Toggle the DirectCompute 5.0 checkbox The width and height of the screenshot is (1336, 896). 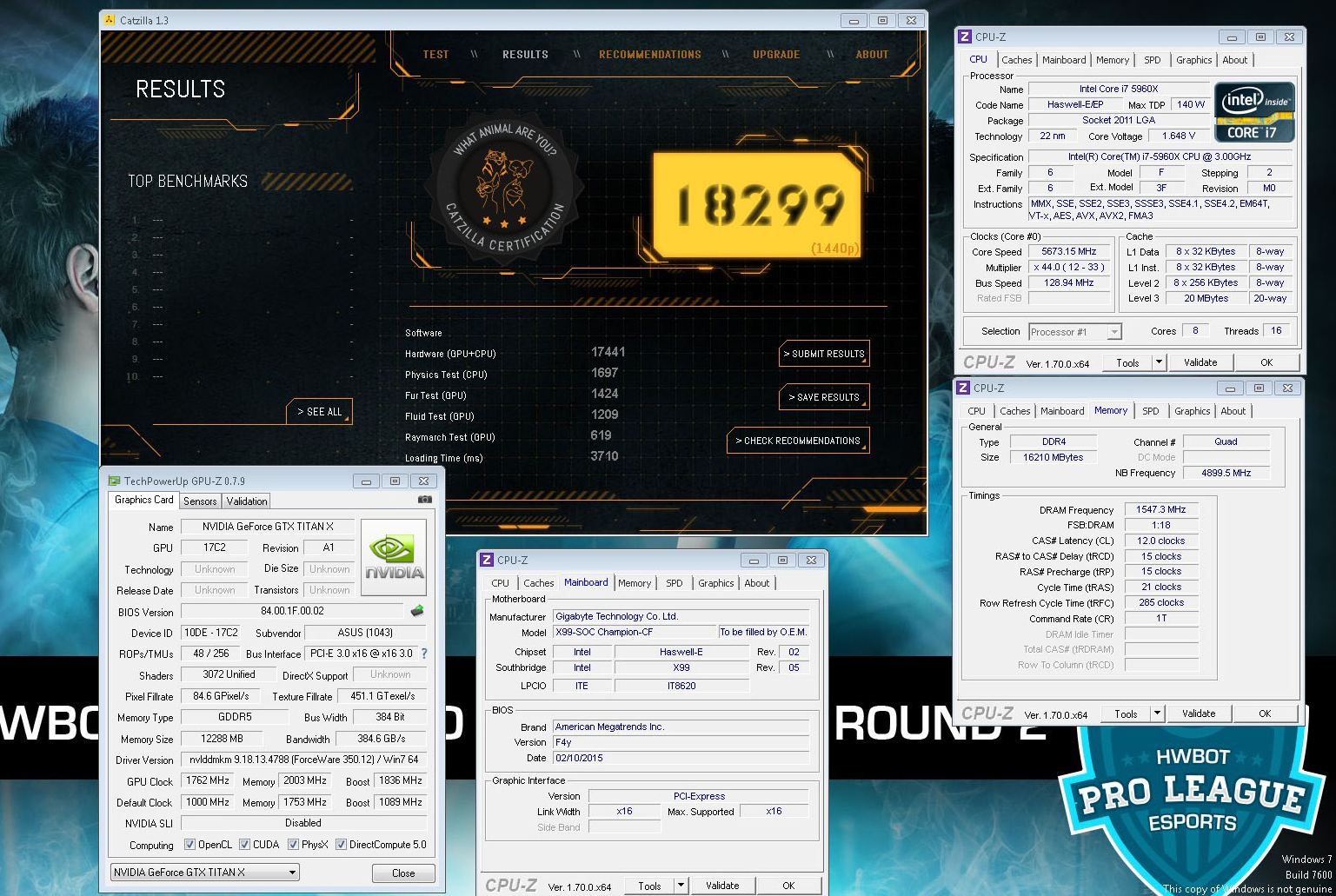tap(342, 845)
